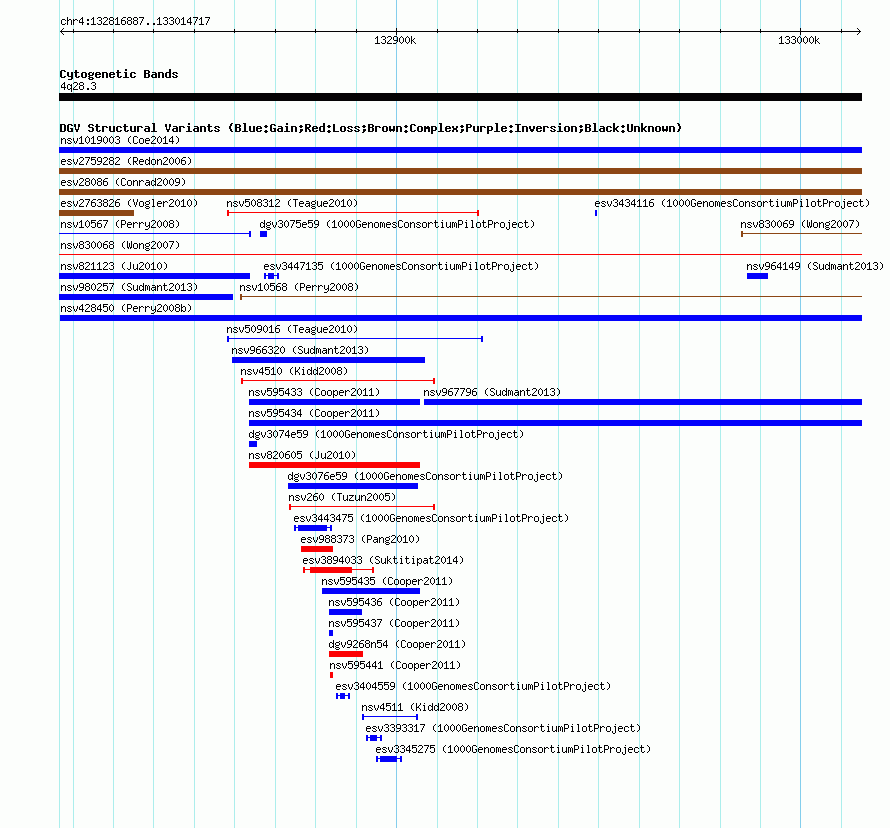
Task: Select nsv595436 (Cooper2011) label
Action: tap(394, 602)
